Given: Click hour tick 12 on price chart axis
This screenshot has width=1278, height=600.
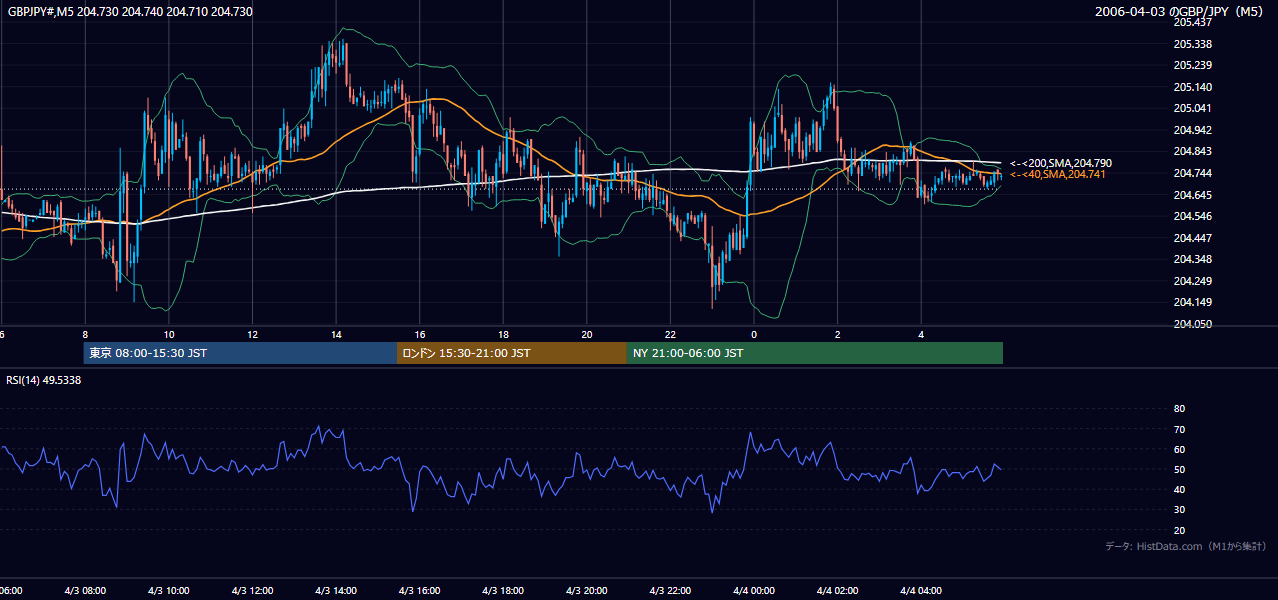Looking at the screenshot, I should pos(252,335).
